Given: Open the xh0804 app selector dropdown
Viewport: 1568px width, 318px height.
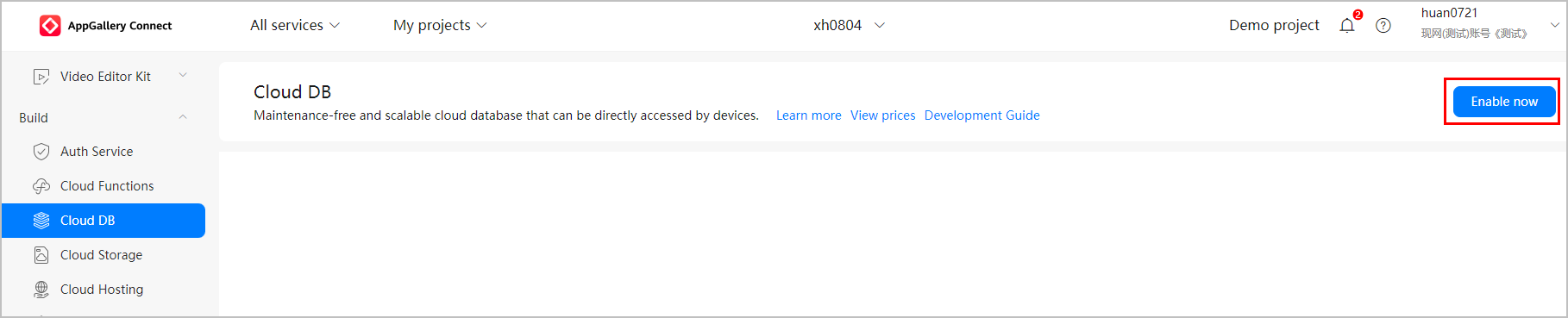Looking at the screenshot, I should (x=850, y=26).
